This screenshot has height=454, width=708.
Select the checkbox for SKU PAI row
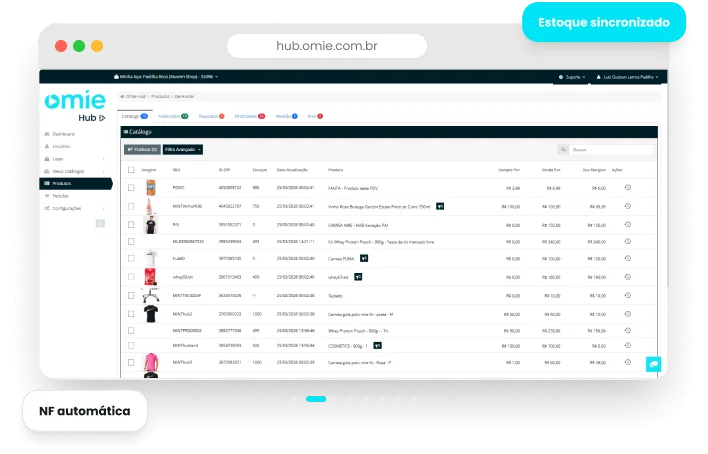click(x=131, y=224)
